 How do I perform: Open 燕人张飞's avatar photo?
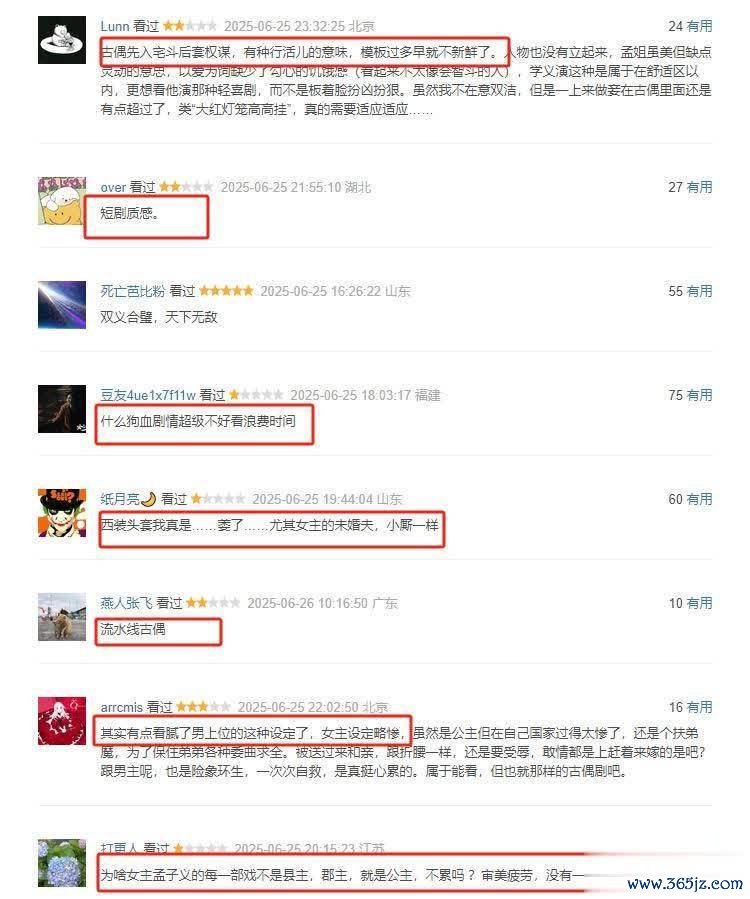pos(62,617)
